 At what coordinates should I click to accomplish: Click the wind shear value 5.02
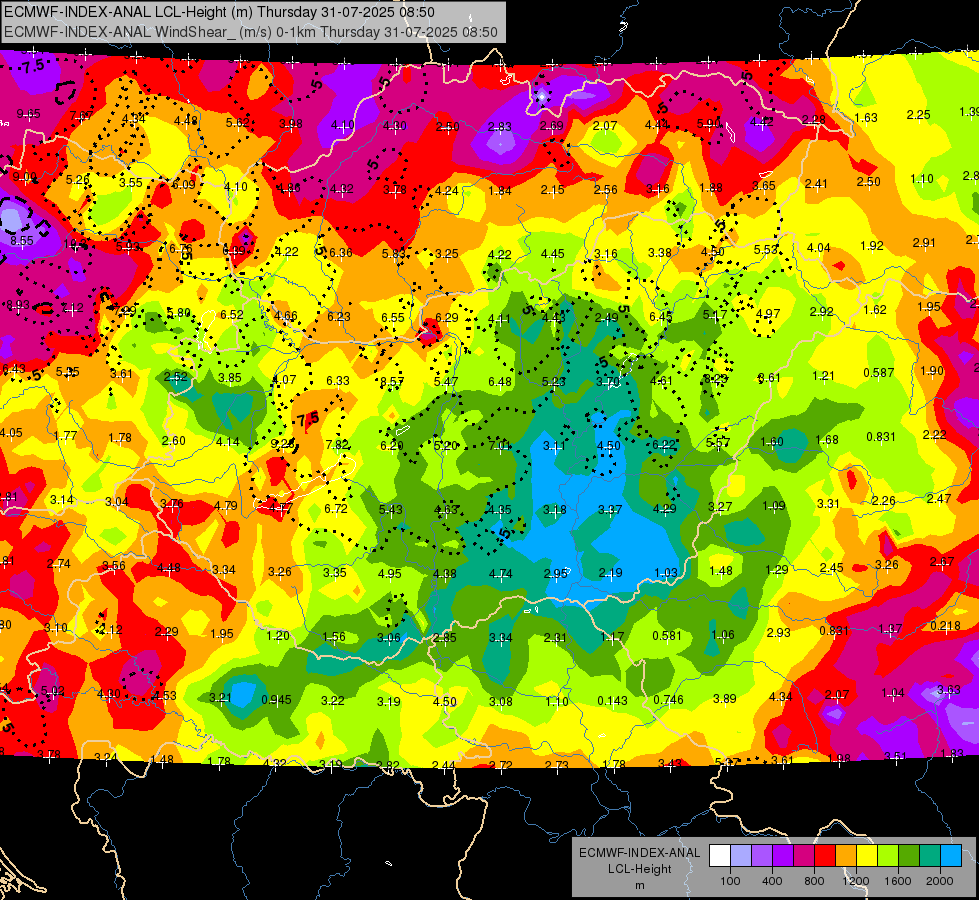52,691
